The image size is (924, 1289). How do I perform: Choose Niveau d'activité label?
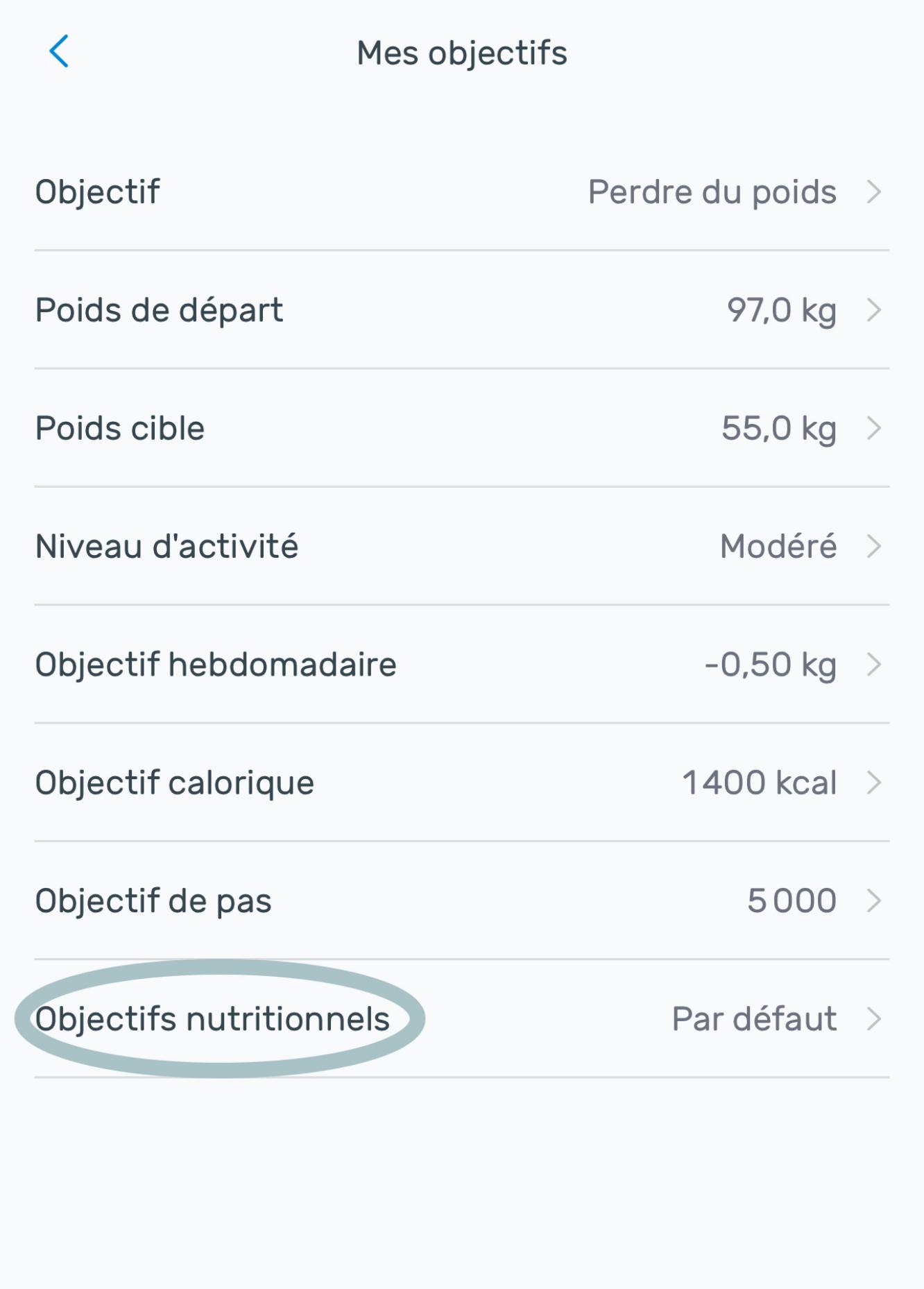click(x=166, y=547)
